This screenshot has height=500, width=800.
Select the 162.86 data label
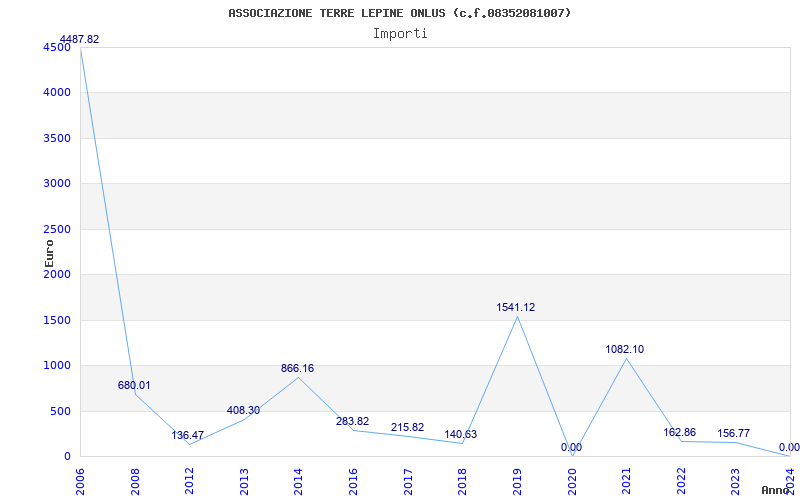pos(680,433)
